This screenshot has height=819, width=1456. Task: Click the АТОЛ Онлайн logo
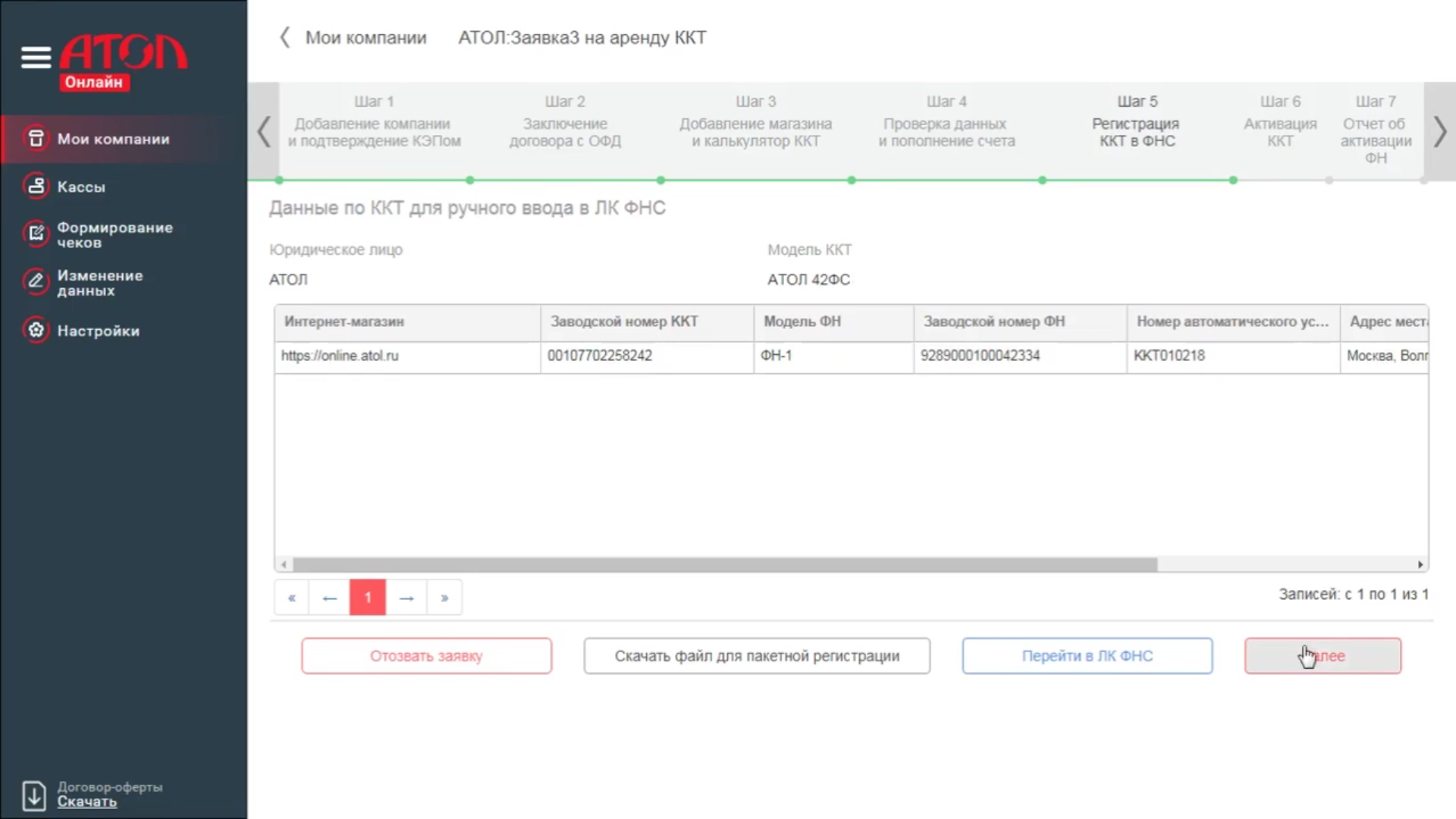click(x=123, y=62)
